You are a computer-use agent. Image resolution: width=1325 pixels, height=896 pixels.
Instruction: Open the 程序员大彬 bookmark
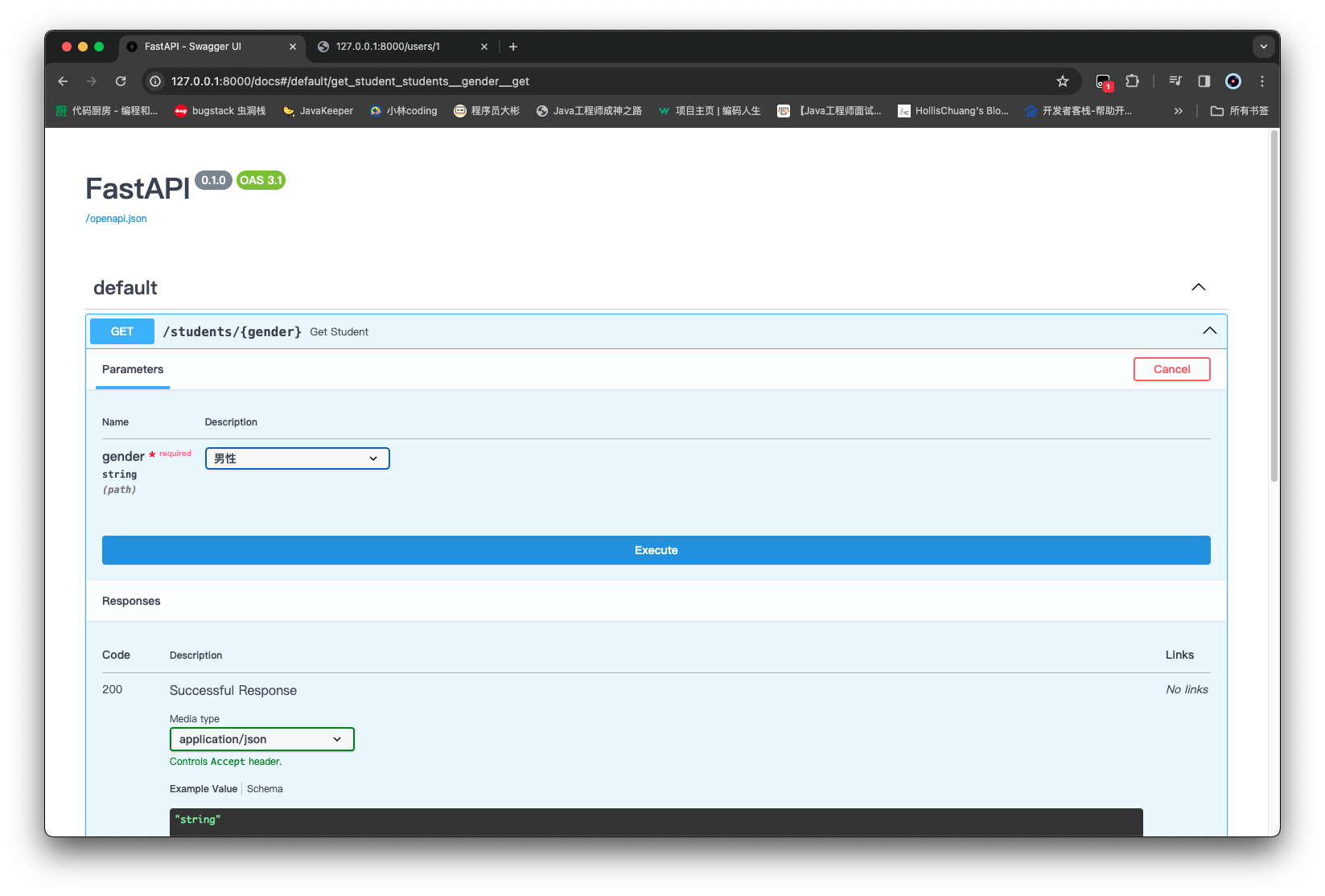point(487,111)
